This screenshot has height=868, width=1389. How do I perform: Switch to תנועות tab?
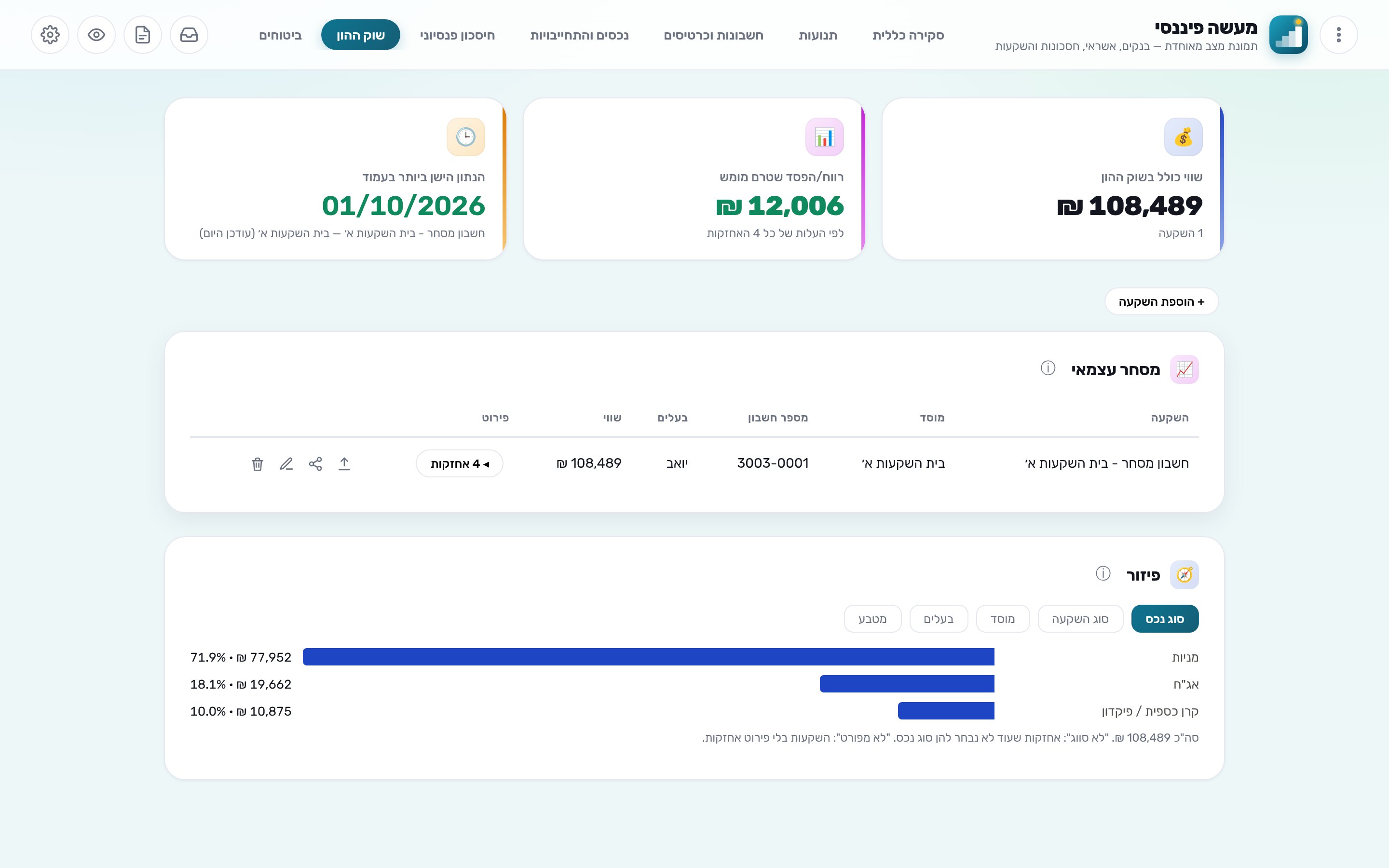818,35
